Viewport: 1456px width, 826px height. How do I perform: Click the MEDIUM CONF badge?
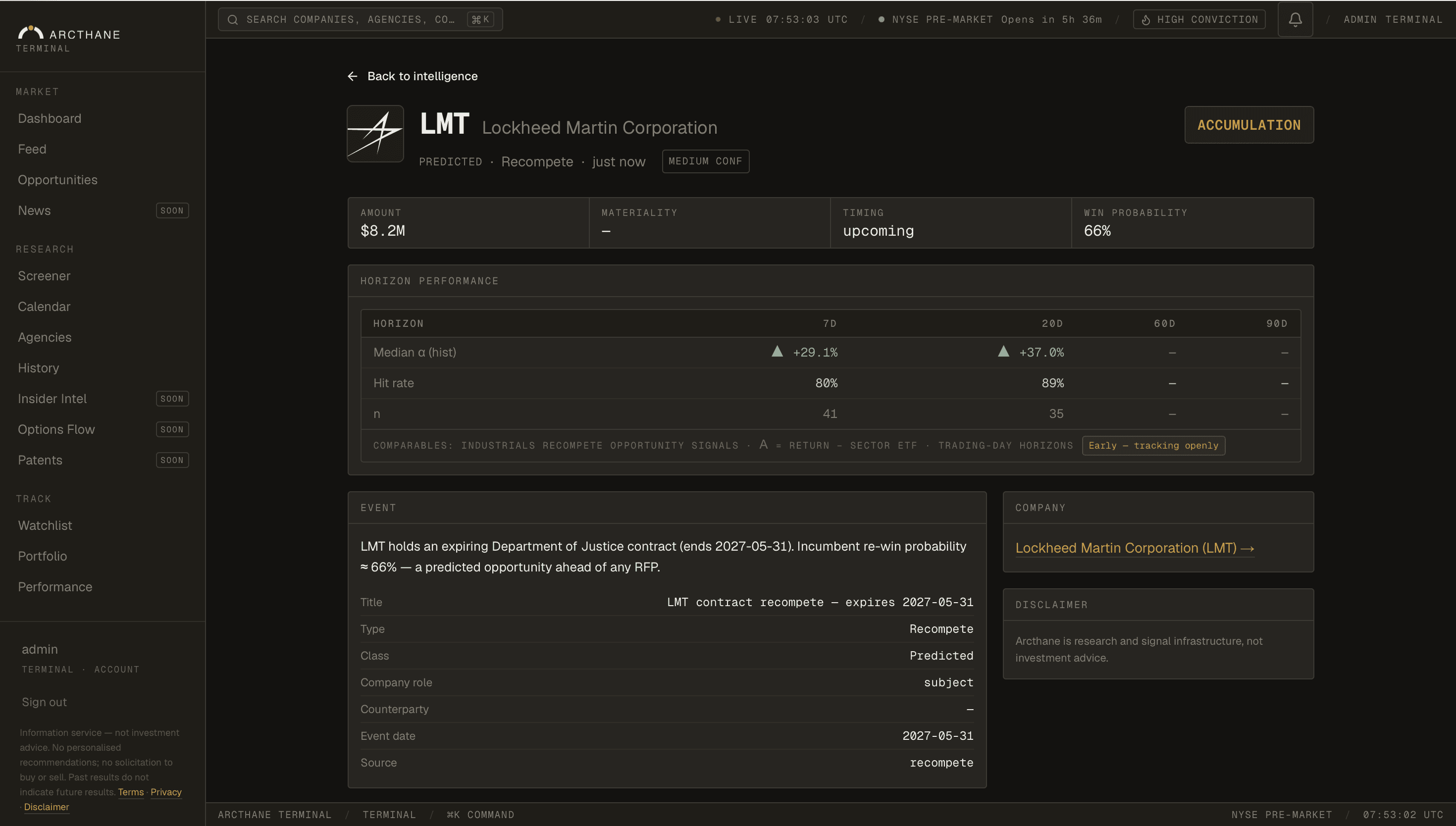706,161
